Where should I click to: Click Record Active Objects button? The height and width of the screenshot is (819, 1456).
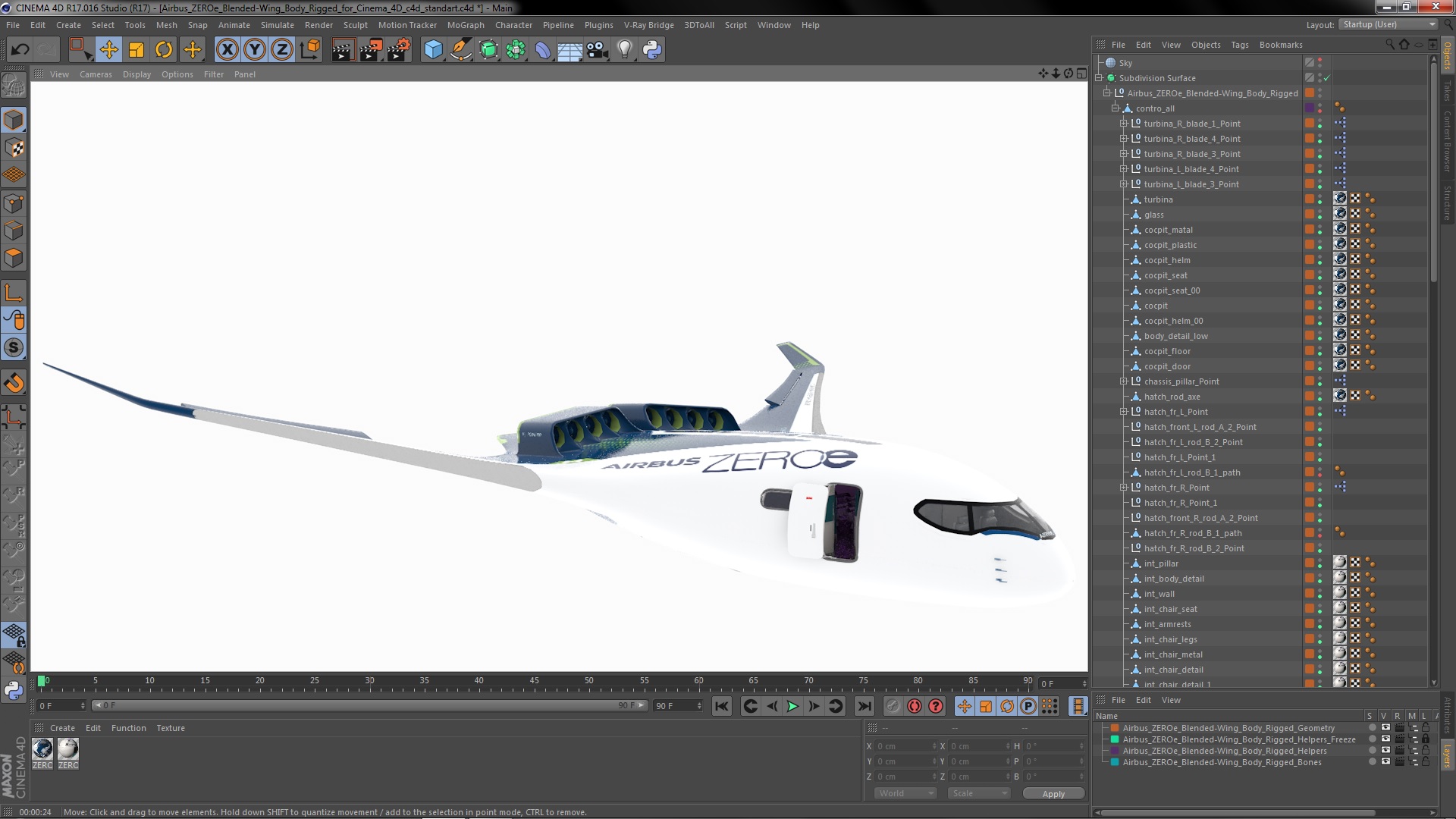coord(893,707)
